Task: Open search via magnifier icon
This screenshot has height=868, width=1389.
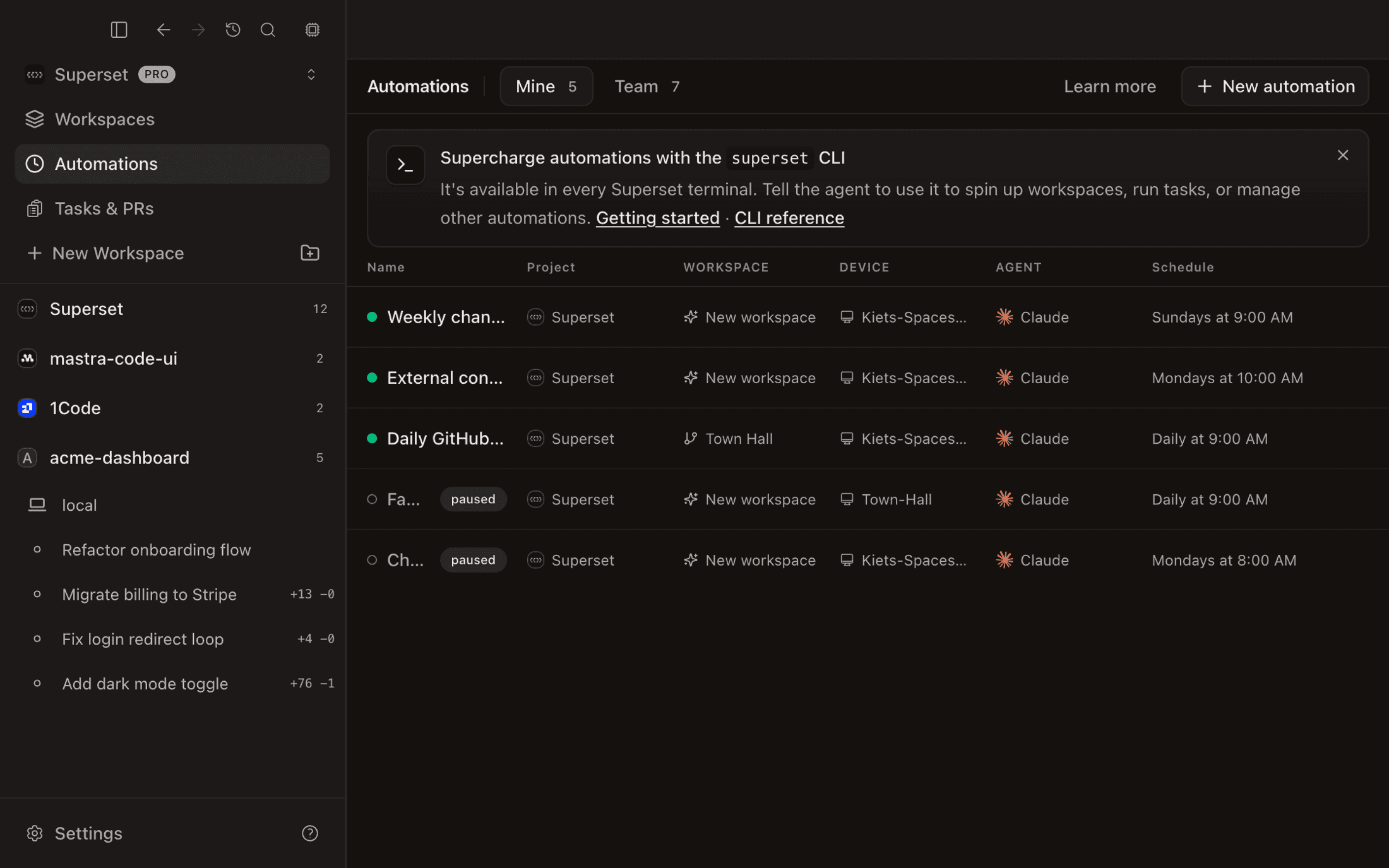Action: [x=268, y=30]
